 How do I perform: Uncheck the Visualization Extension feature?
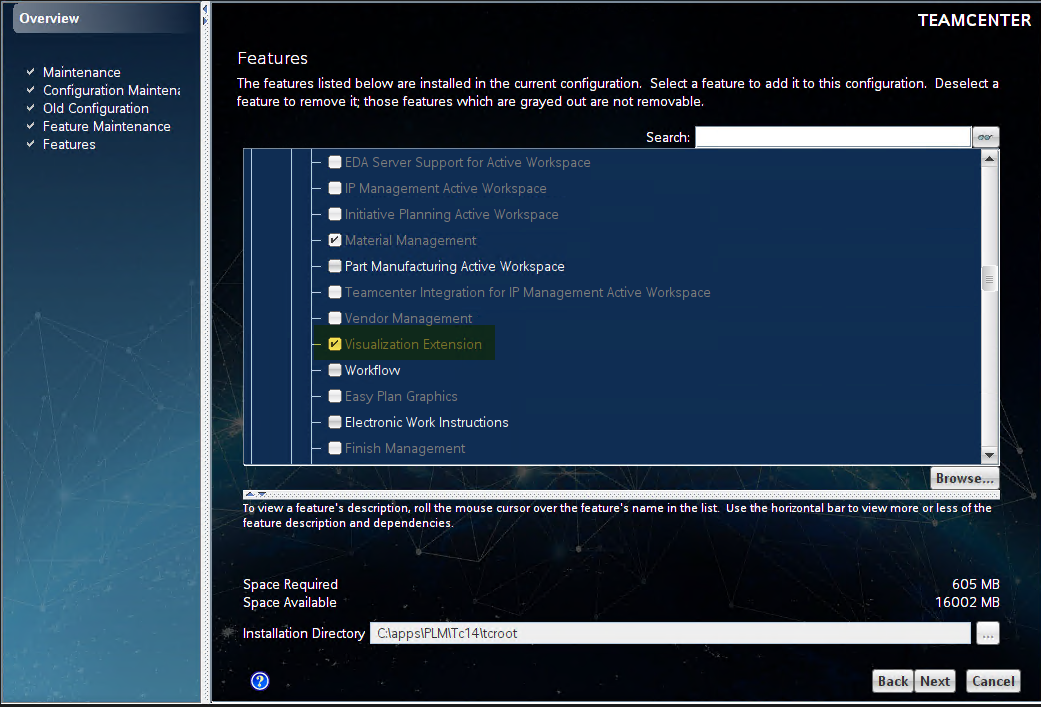pyautogui.click(x=334, y=344)
